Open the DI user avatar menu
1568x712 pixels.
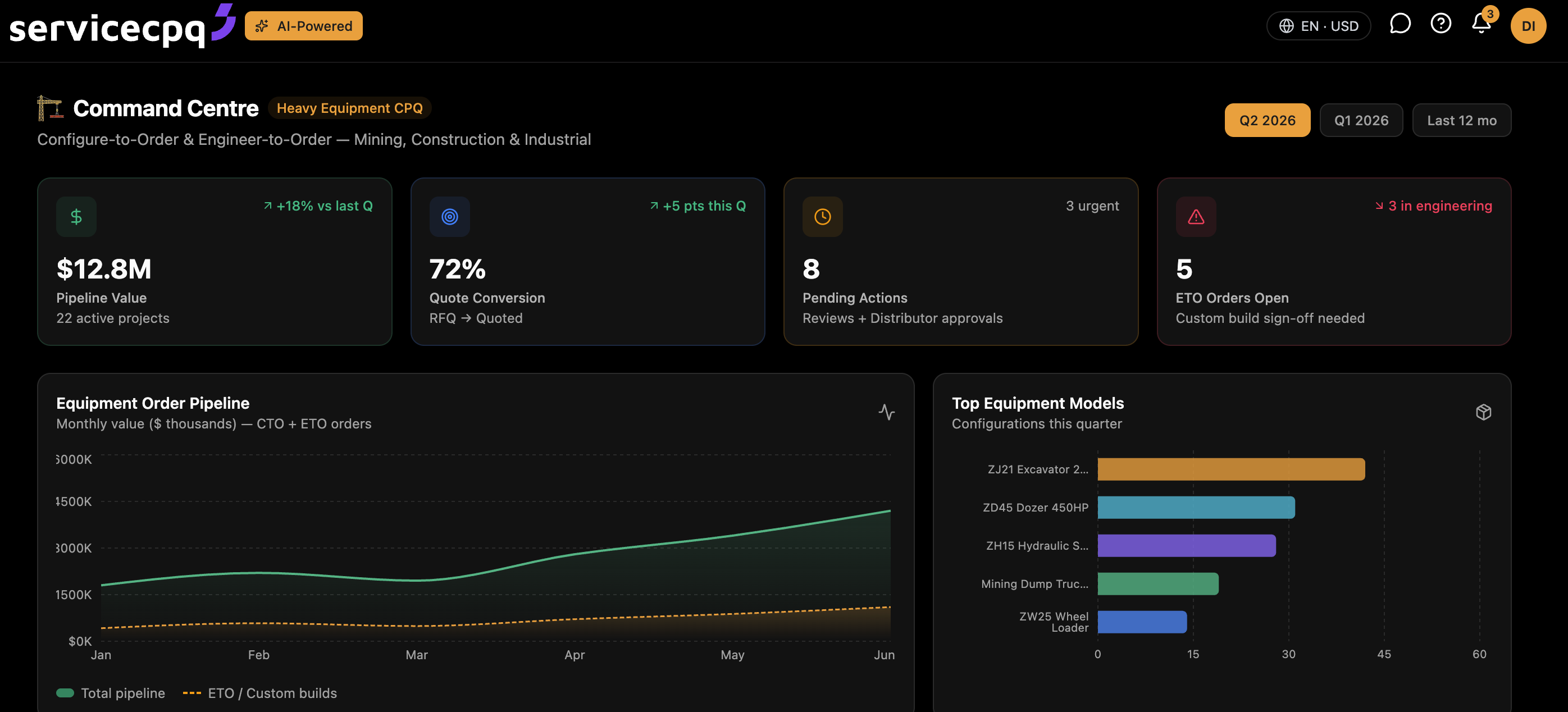click(x=1528, y=26)
